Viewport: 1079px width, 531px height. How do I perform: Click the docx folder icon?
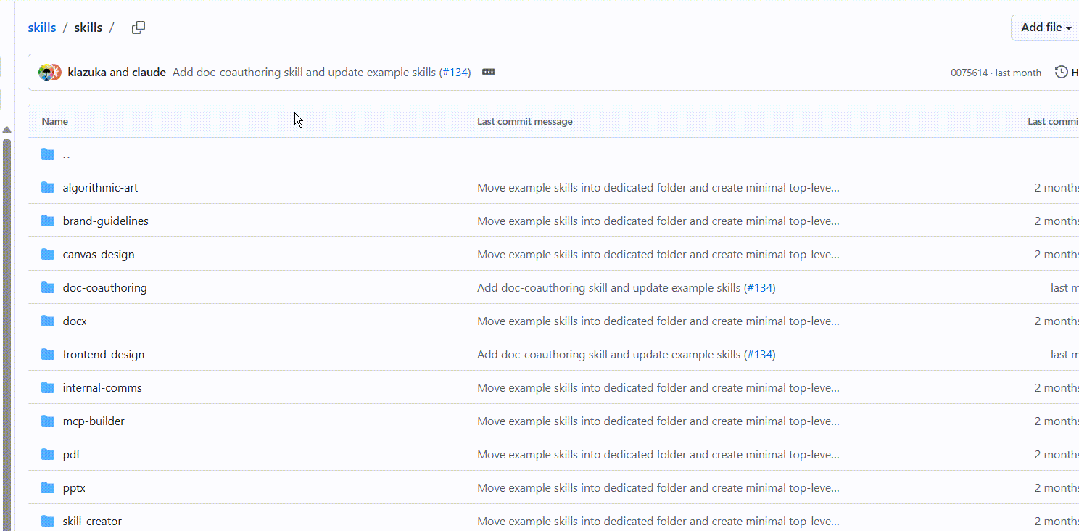pos(47,321)
